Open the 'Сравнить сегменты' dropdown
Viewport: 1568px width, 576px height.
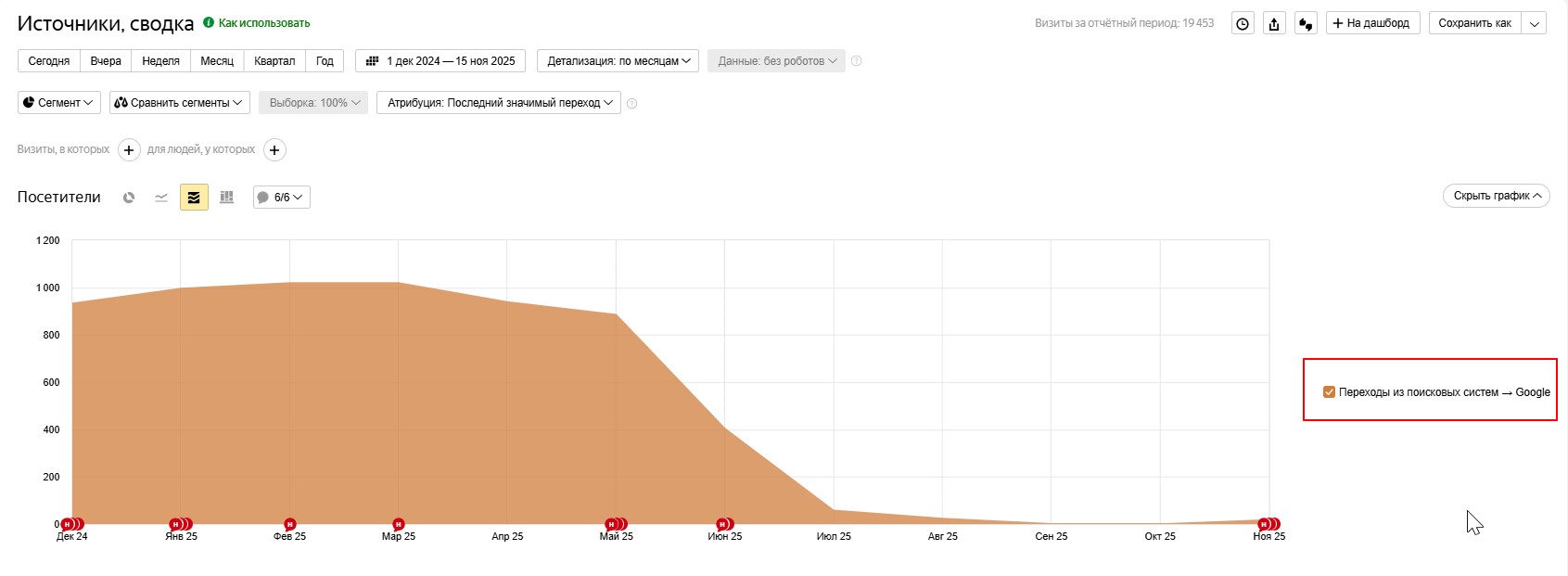click(180, 103)
